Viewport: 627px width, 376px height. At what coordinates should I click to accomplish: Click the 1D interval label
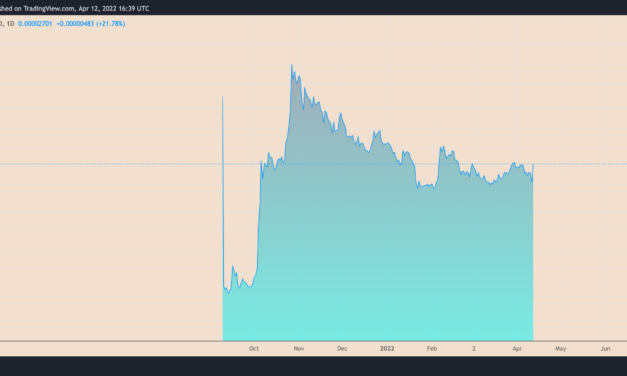tap(10, 24)
